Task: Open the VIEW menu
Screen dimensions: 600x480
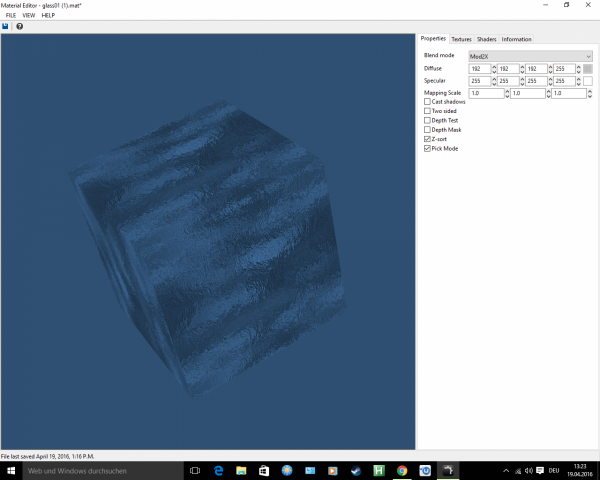Action: tap(29, 15)
